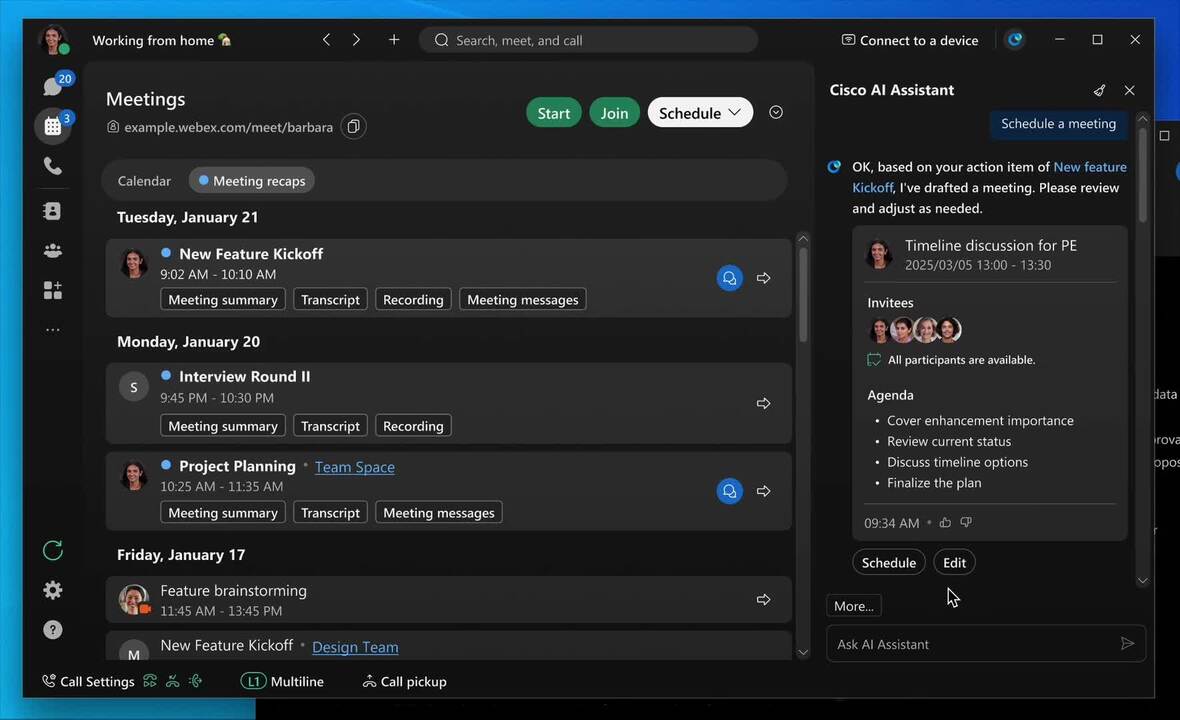This screenshot has height=720, width=1180.
Task: Click the plus icon near search
Action: pos(394,40)
